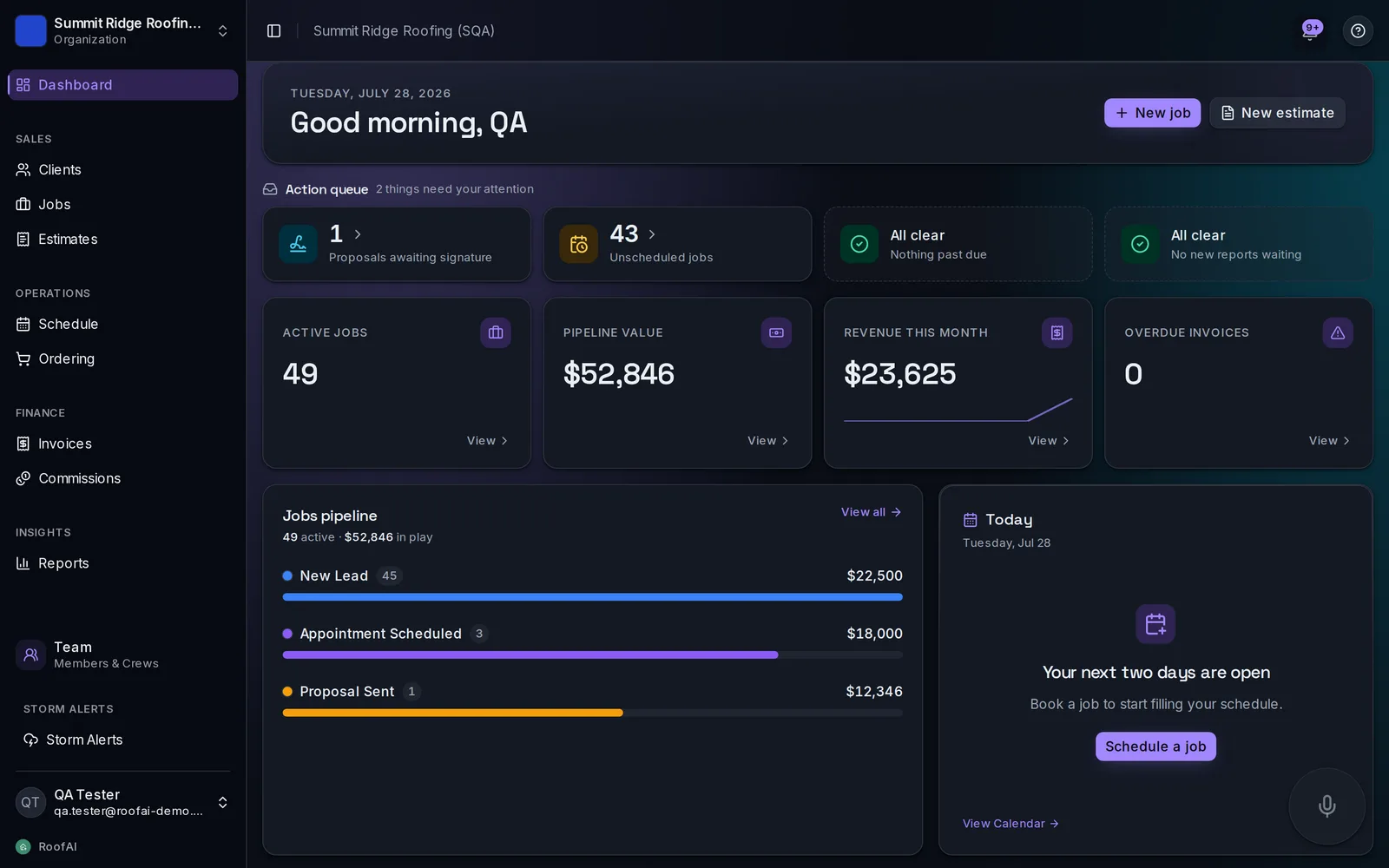
Task: Click the 45 New Lead count badge
Action: click(x=389, y=575)
